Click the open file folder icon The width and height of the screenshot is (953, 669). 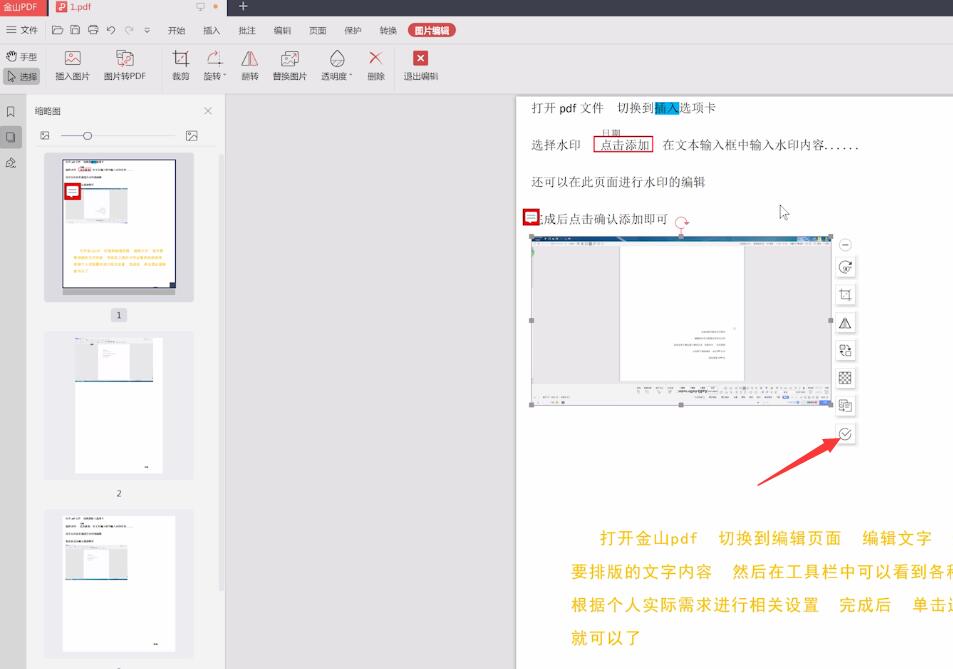57,30
